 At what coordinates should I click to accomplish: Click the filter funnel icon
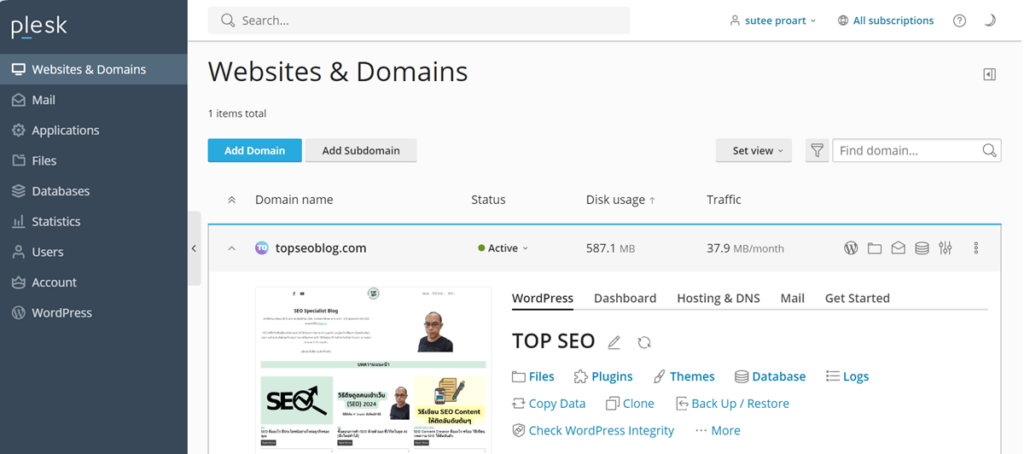pyautogui.click(x=817, y=151)
